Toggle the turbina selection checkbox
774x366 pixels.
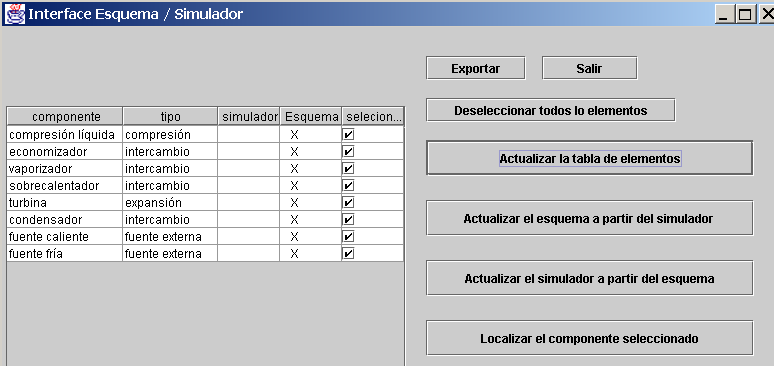click(348, 203)
